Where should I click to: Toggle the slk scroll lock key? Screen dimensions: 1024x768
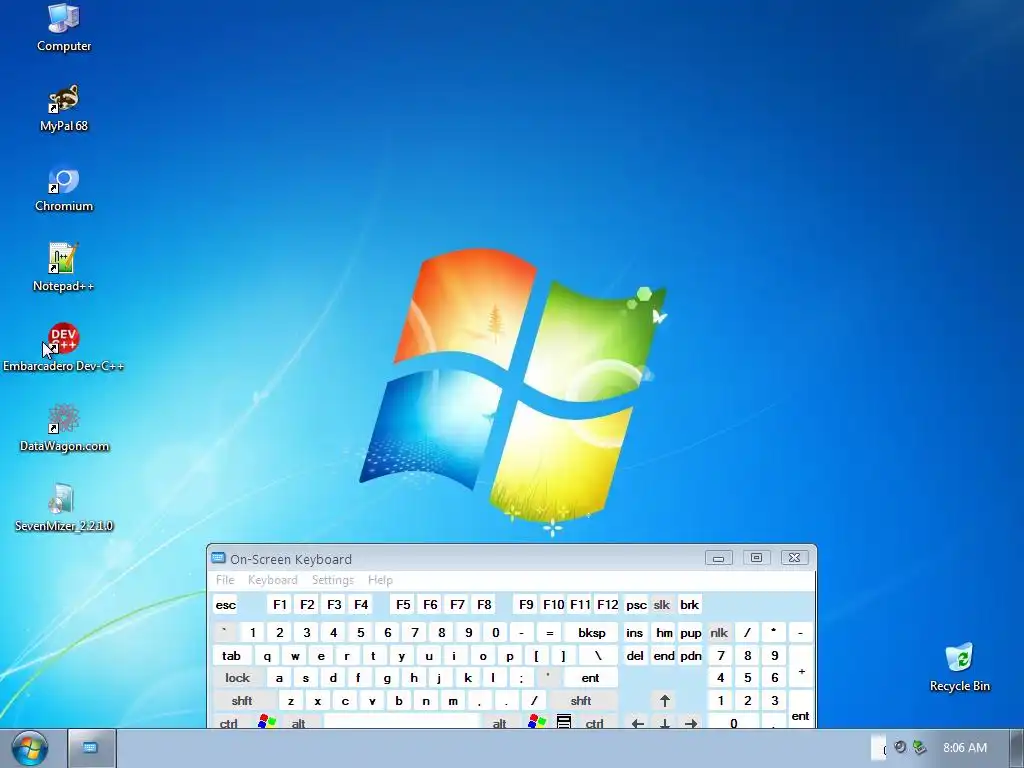coord(662,605)
